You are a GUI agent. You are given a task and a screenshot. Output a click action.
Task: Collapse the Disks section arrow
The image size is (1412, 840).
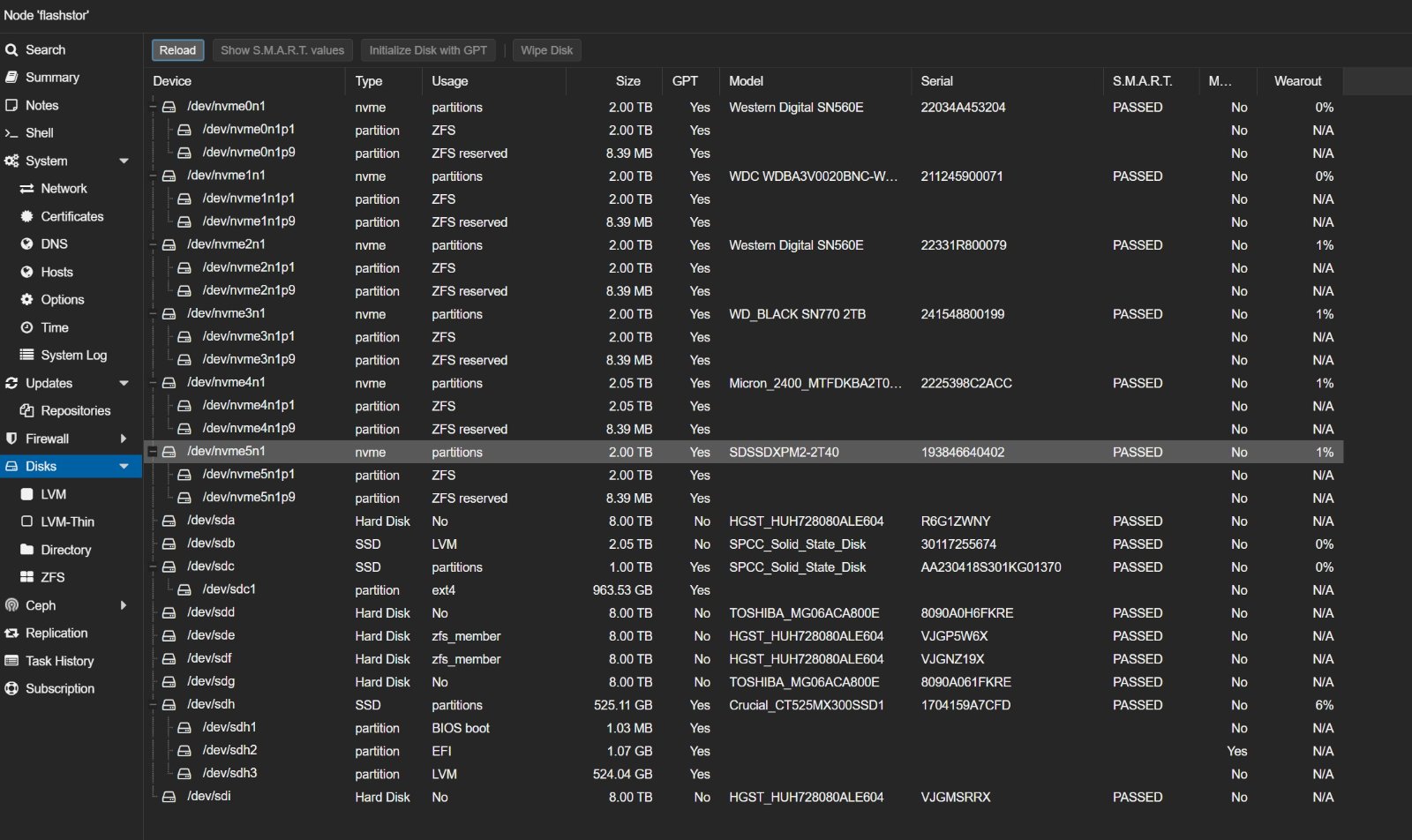coord(124,466)
